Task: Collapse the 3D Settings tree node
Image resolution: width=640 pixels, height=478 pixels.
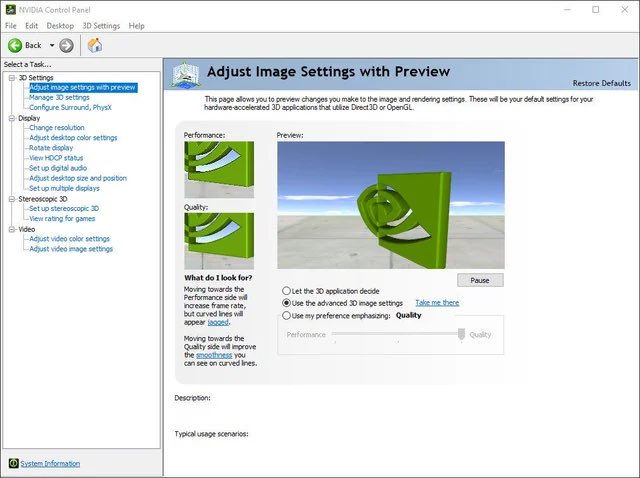Action: point(12,78)
